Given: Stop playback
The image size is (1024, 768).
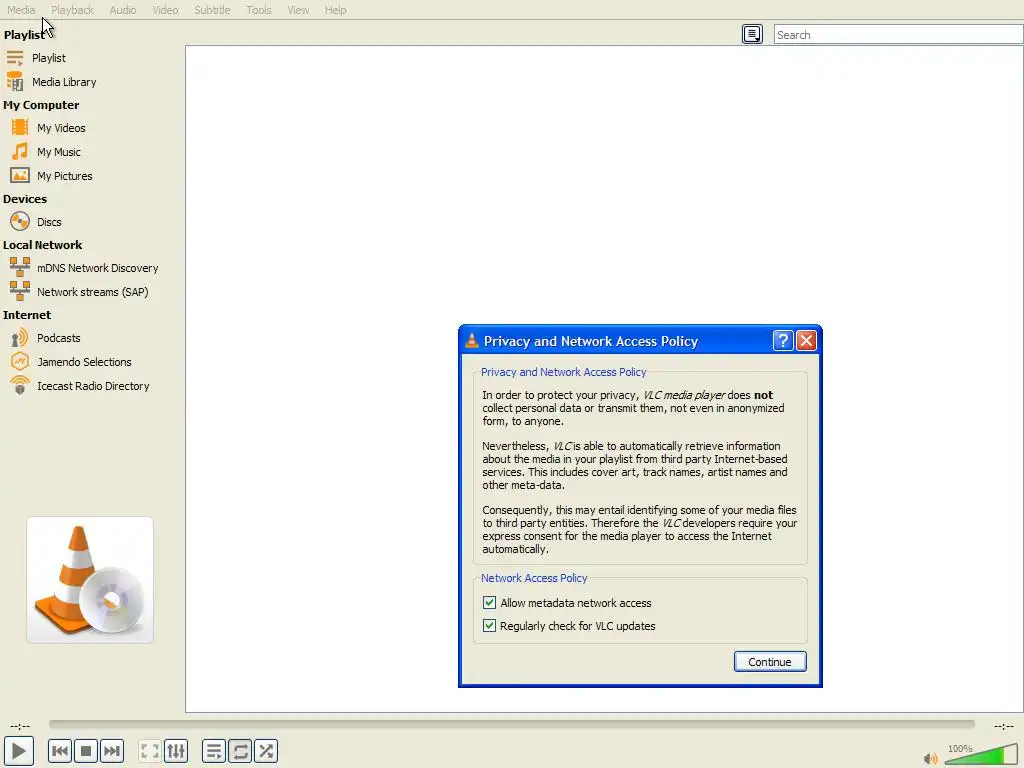Looking at the screenshot, I should click(86, 751).
